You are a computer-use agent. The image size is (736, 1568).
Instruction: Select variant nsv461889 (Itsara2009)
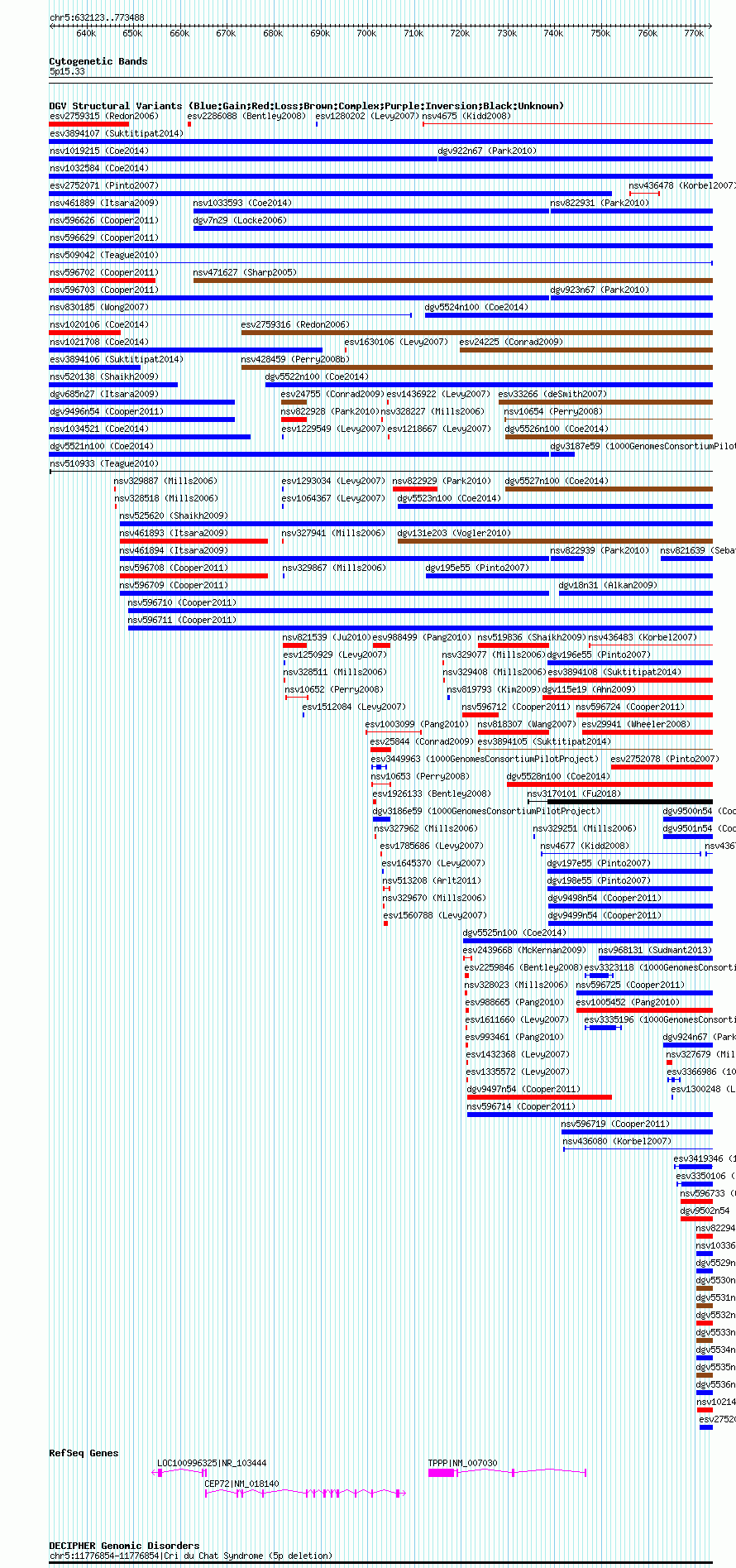coord(103,204)
